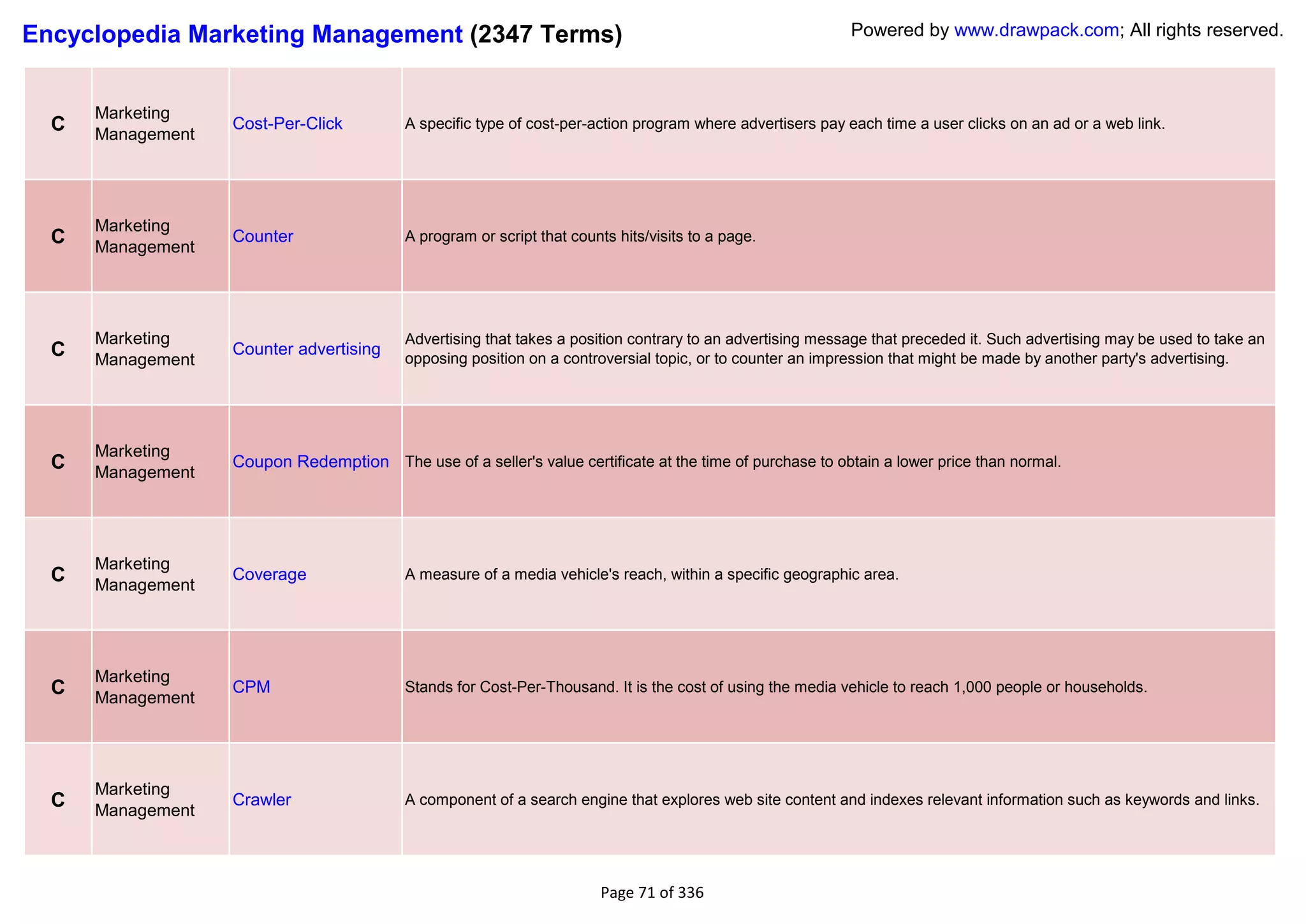Select the Coverage definition about media reach
The image size is (1306, 924).
tap(651, 575)
